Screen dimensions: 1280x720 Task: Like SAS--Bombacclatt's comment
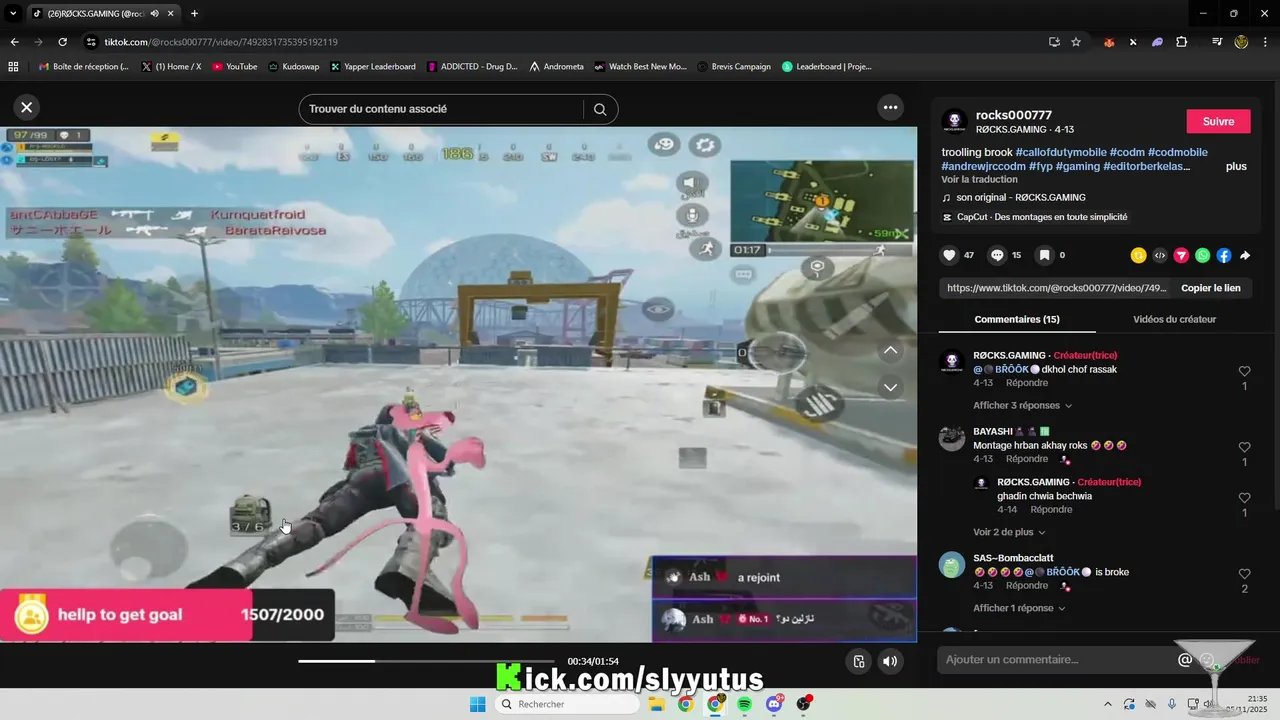click(x=1244, y=574)
